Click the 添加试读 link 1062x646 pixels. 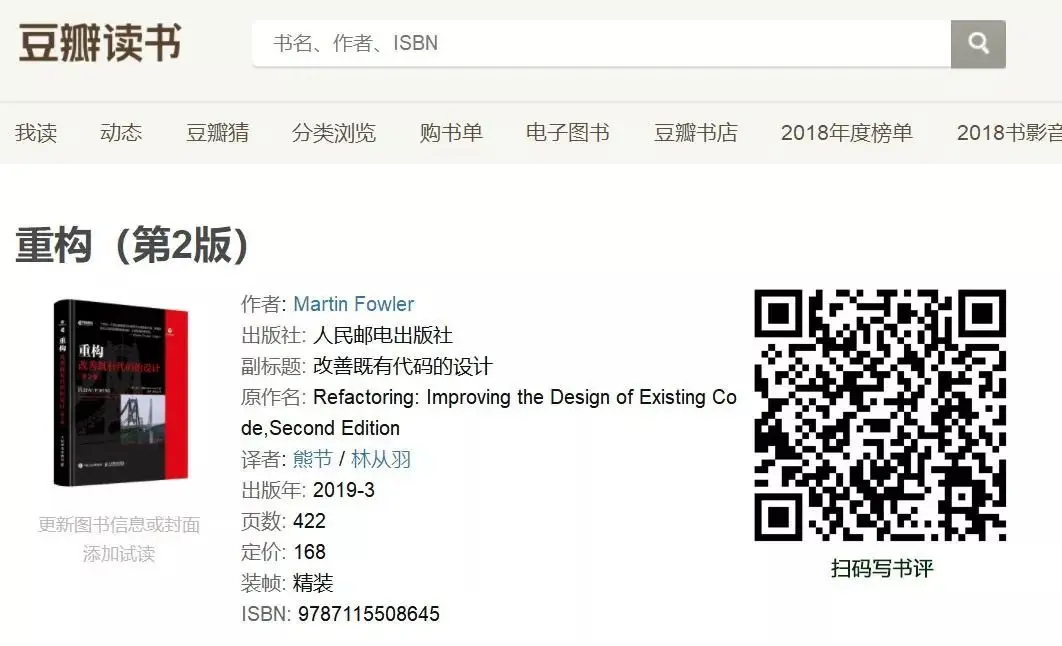pyautogui.click(x=119, y=554)
